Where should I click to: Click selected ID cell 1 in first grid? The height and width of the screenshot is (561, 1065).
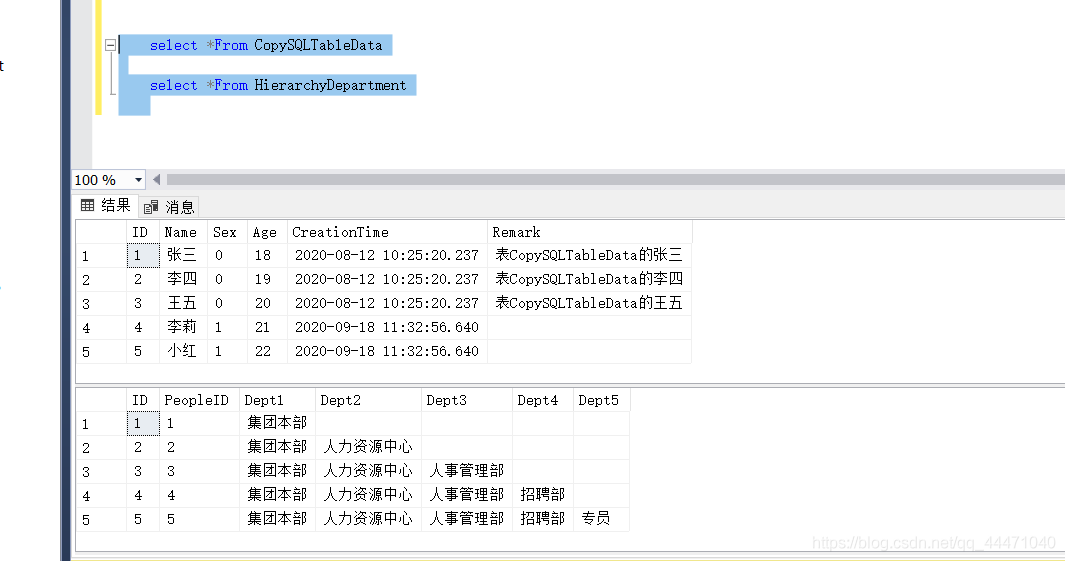(x=143, y=255)
